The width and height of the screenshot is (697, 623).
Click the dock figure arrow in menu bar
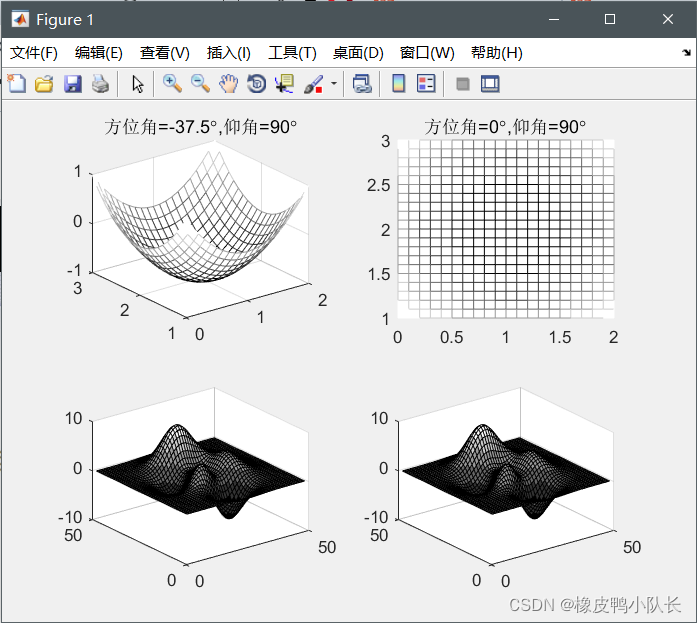686,52
